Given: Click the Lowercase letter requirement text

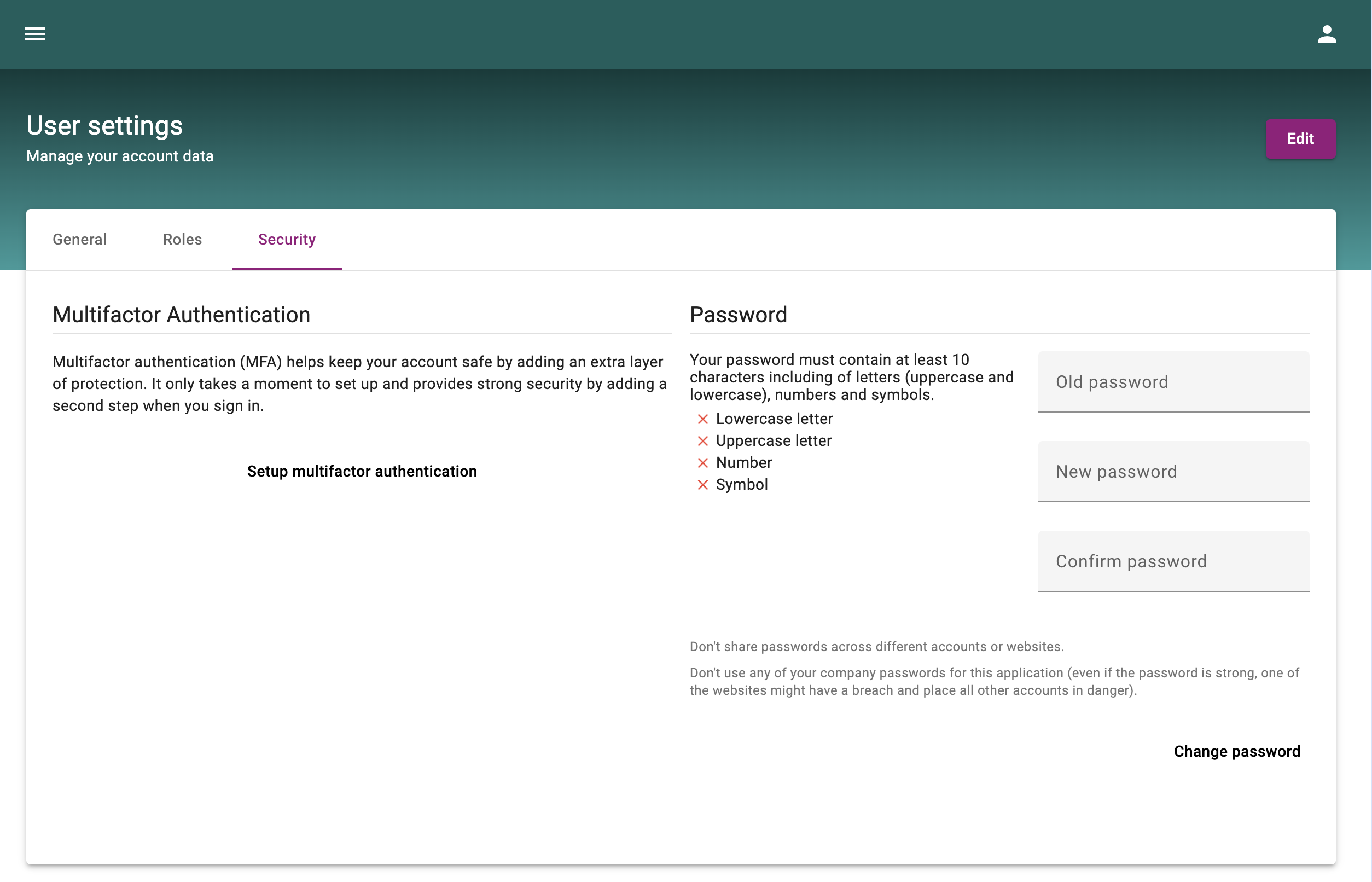Looking at the screenshot, I should (x=774, y=419).
